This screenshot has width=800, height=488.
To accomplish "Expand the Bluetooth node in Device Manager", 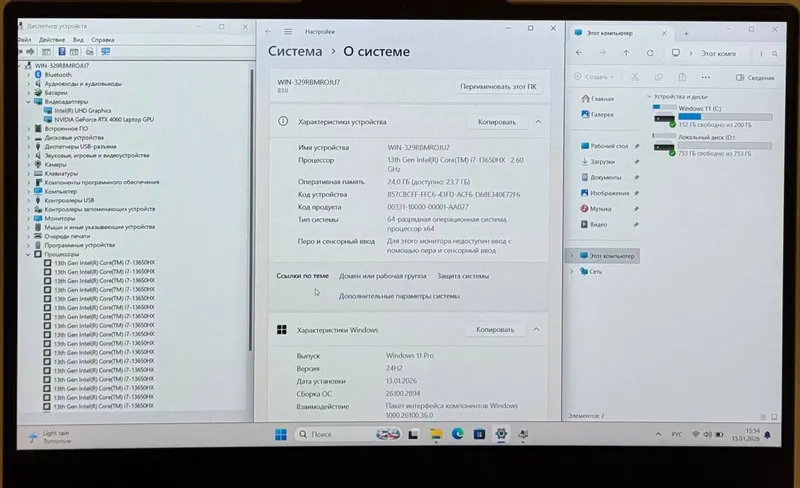I will click(x=29, y=75).
